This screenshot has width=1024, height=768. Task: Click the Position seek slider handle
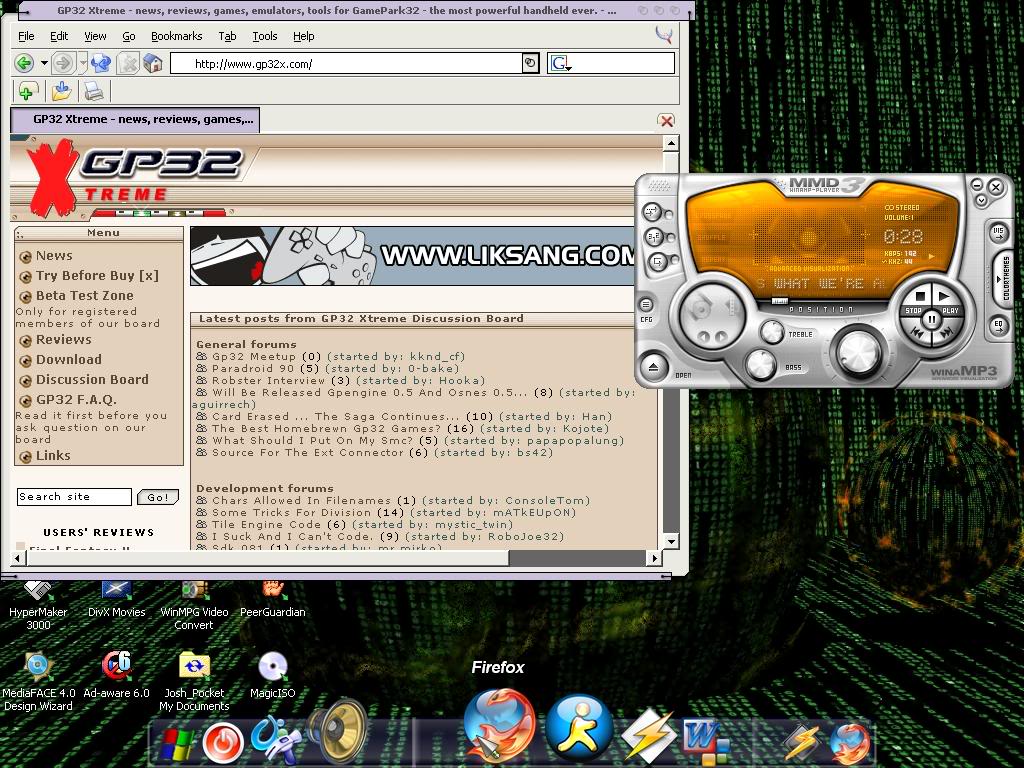pyautogui.click(x=780, y=300)
